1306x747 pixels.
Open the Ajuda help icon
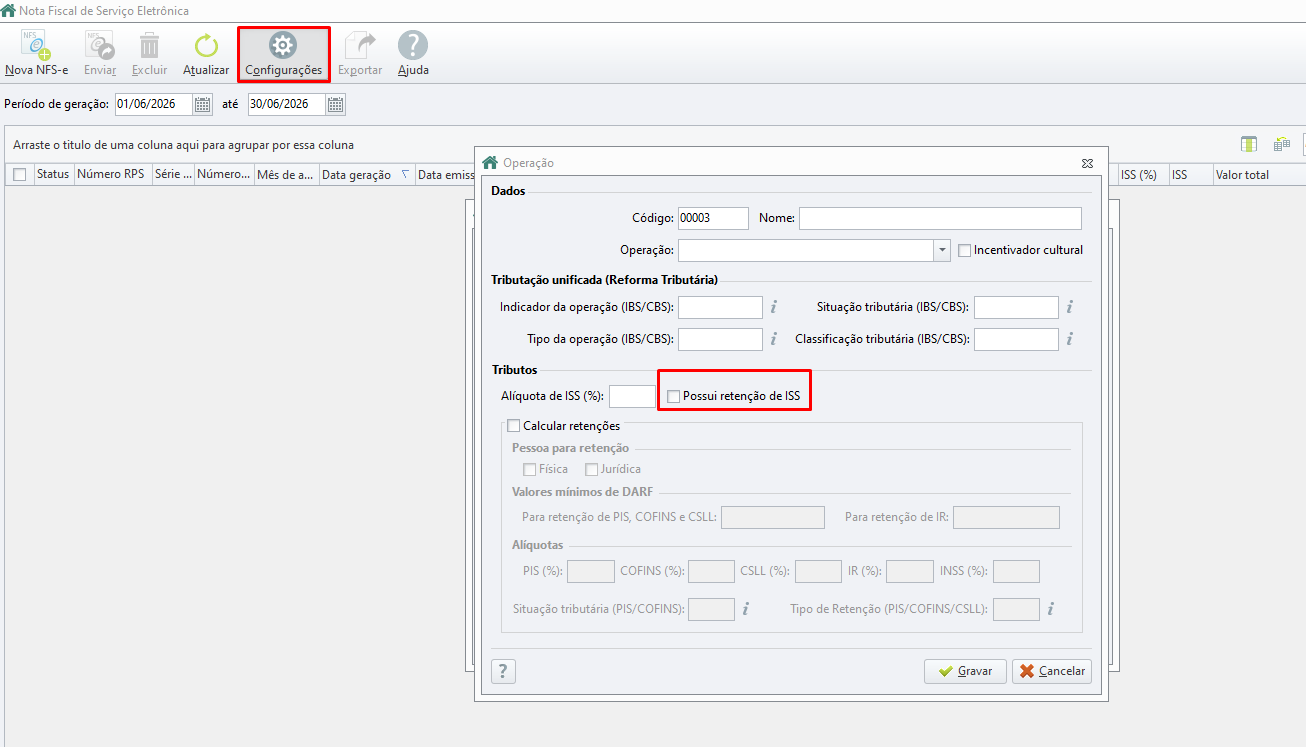[x=413, y=54]
